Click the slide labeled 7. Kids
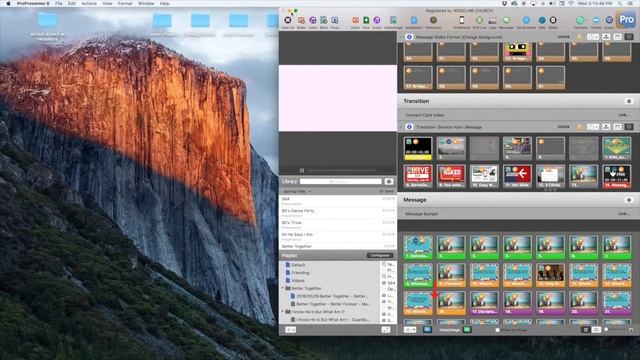This screenshot has width=640, height=360. pyautogui.click(x=616, y=148)
